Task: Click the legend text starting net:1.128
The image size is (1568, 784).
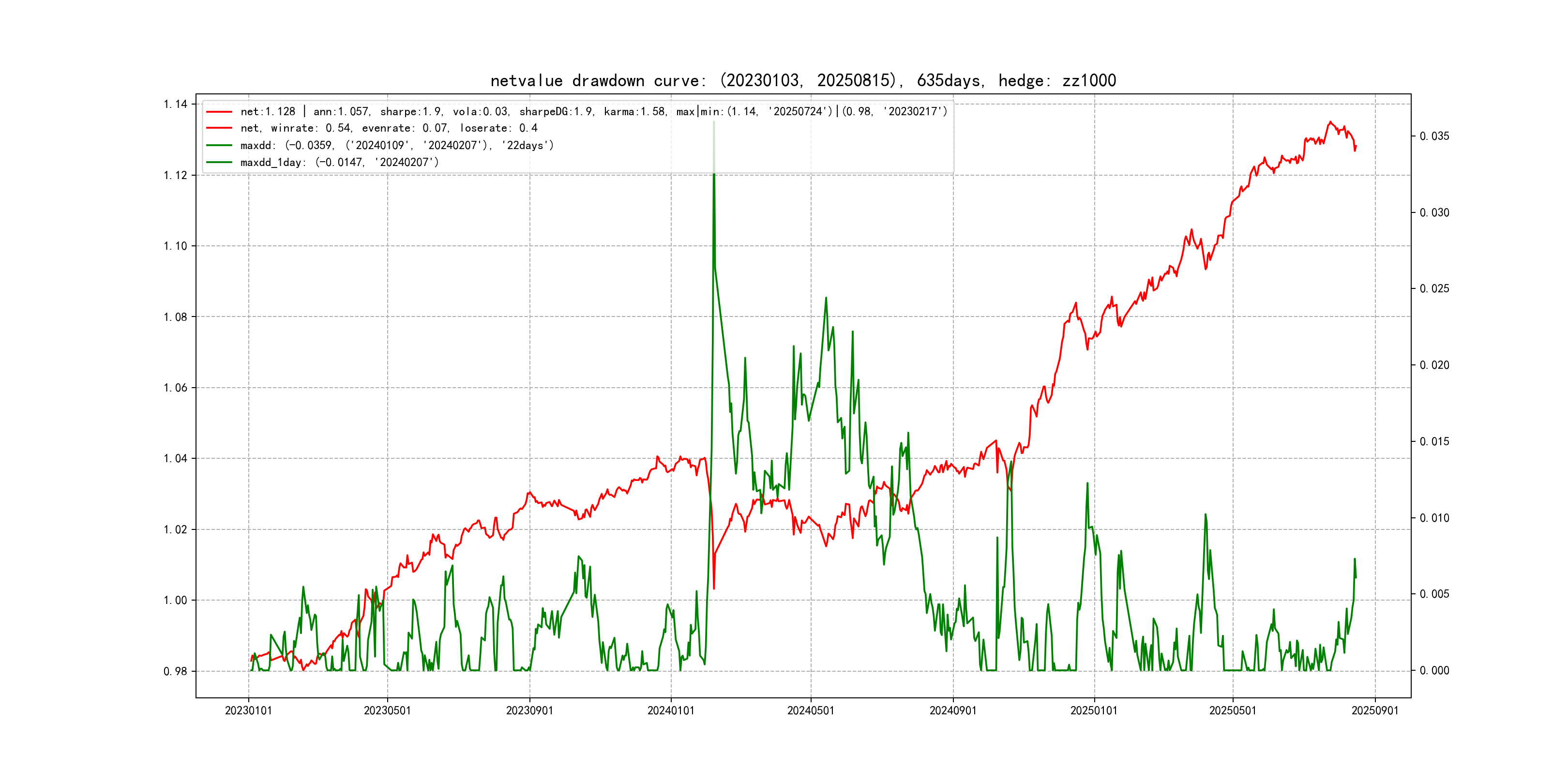Action: point(593,112)
